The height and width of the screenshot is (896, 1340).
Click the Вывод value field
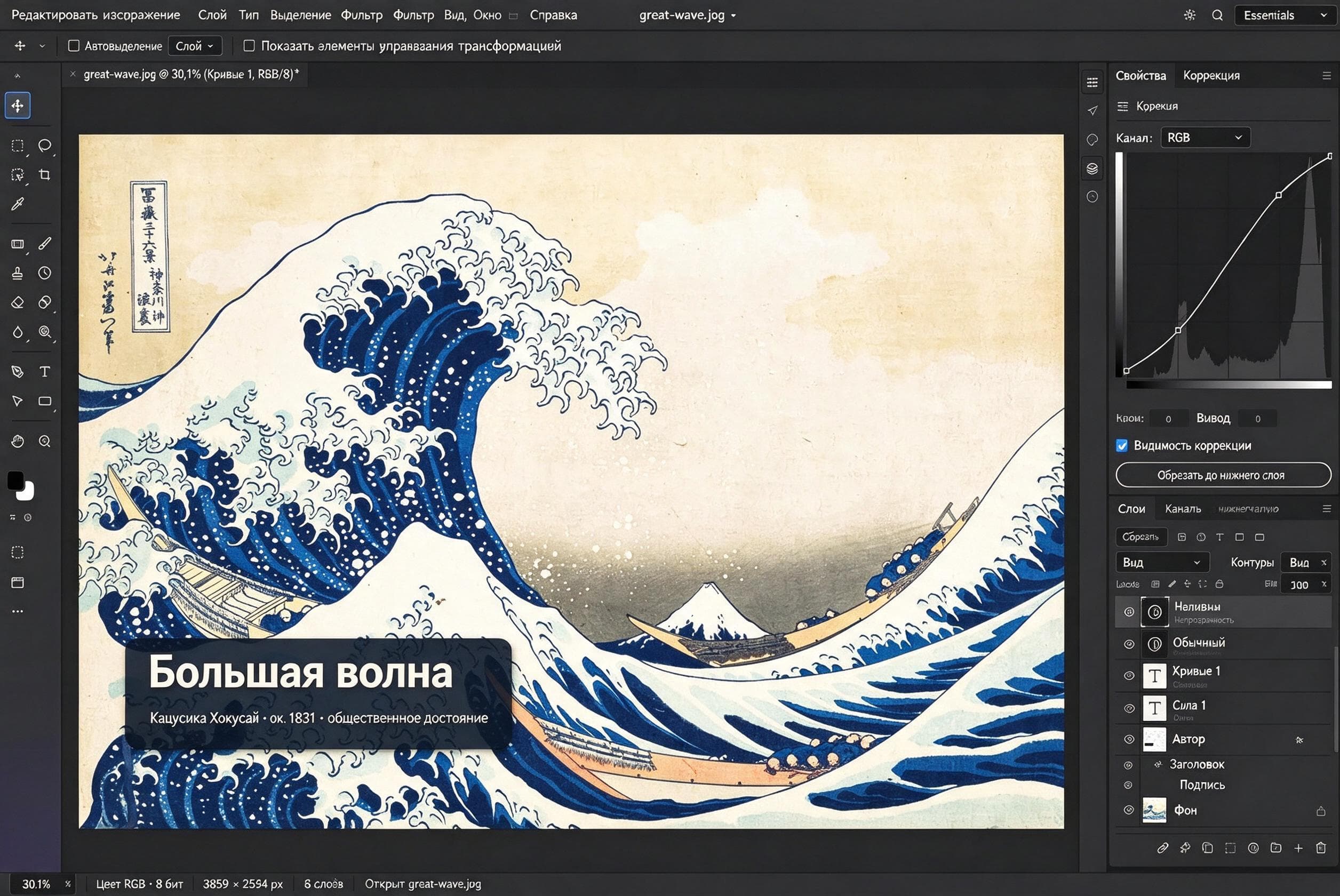click(x=1257, y=419)
